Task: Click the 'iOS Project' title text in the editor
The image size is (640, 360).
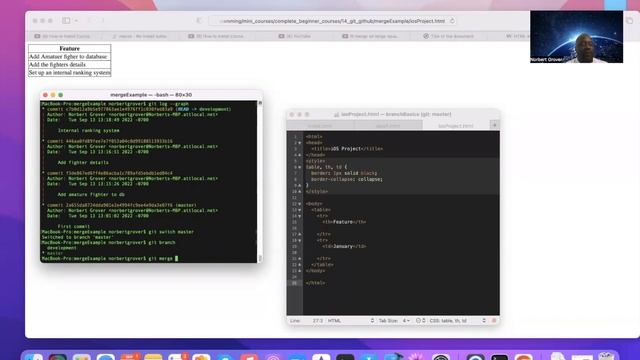Action: tap(346, 149)
